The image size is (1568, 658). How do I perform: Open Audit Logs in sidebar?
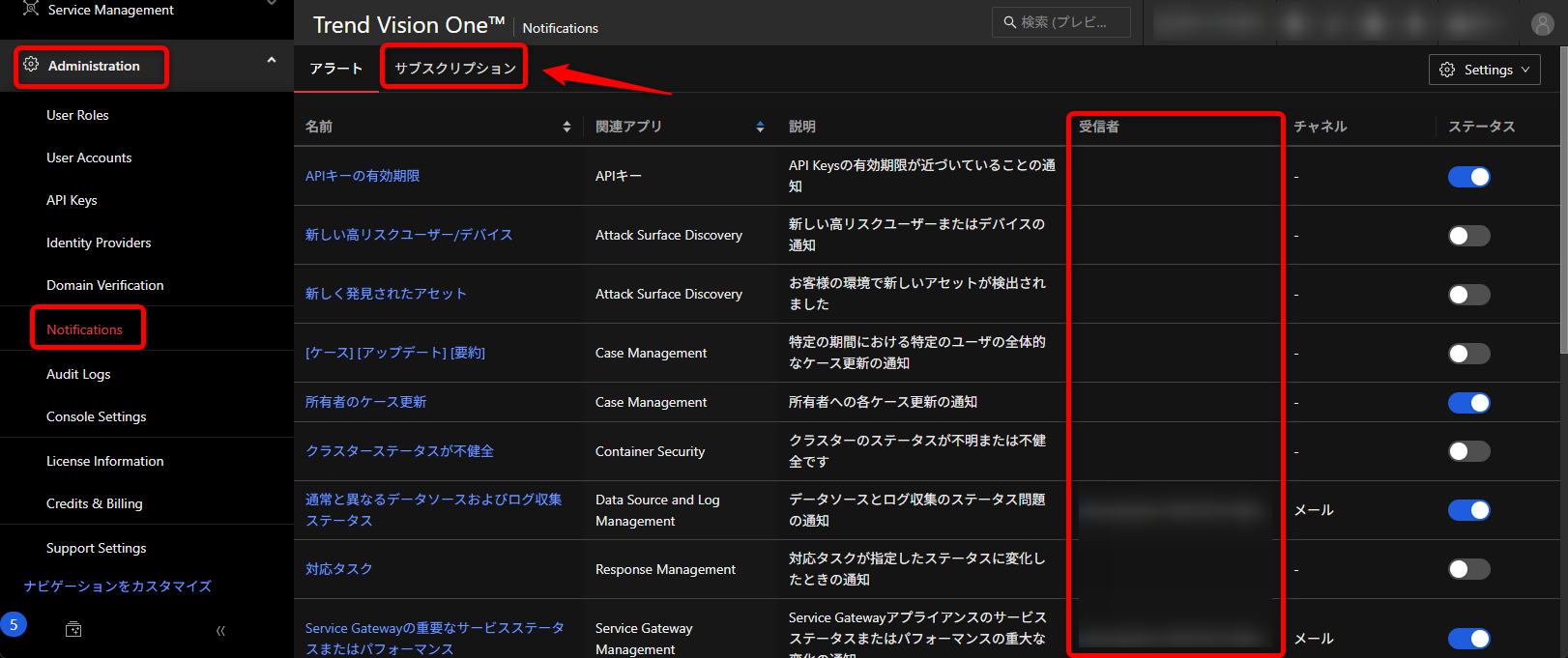(78, 374)
